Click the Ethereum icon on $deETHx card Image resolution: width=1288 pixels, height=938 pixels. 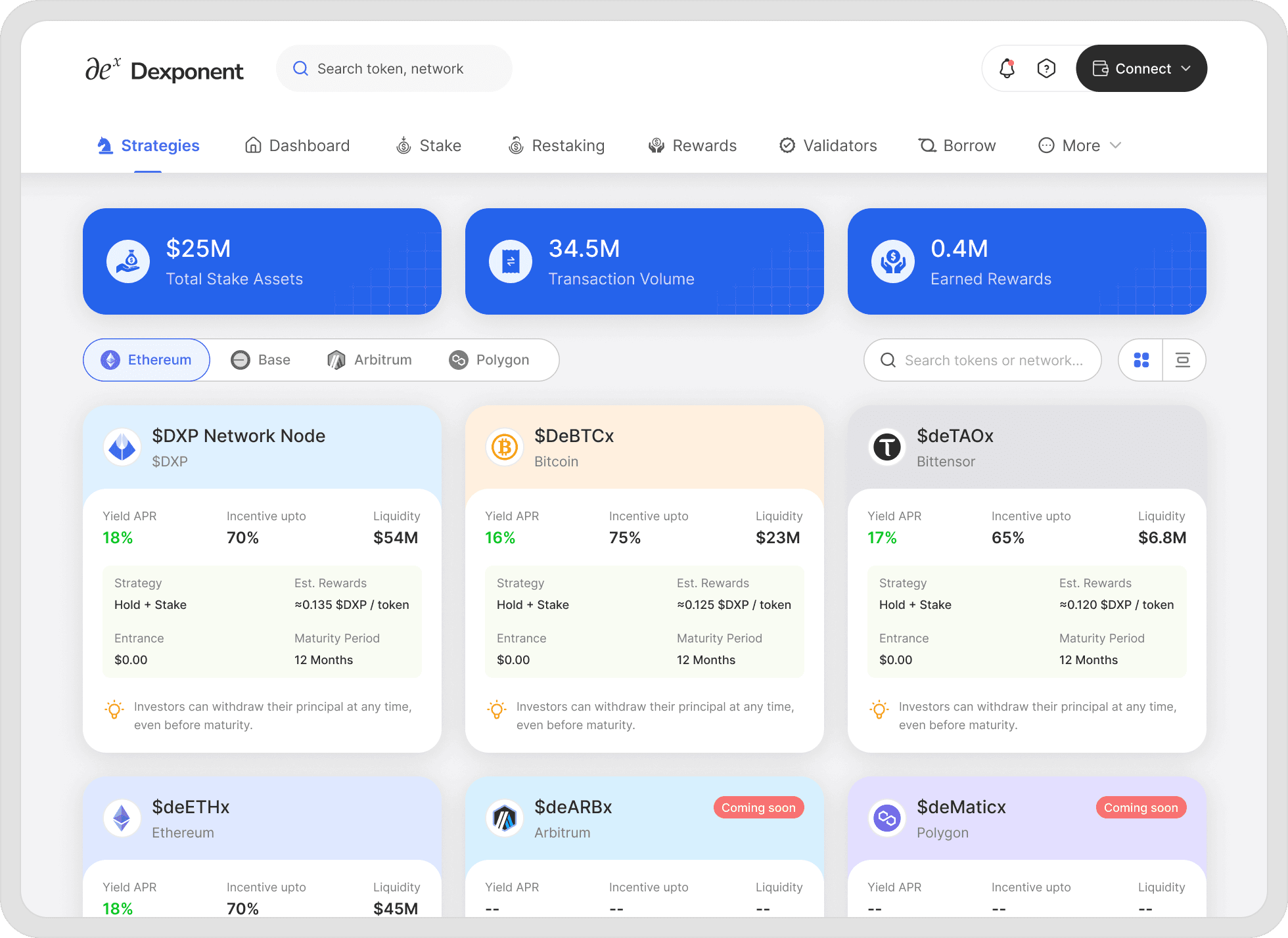122,818
